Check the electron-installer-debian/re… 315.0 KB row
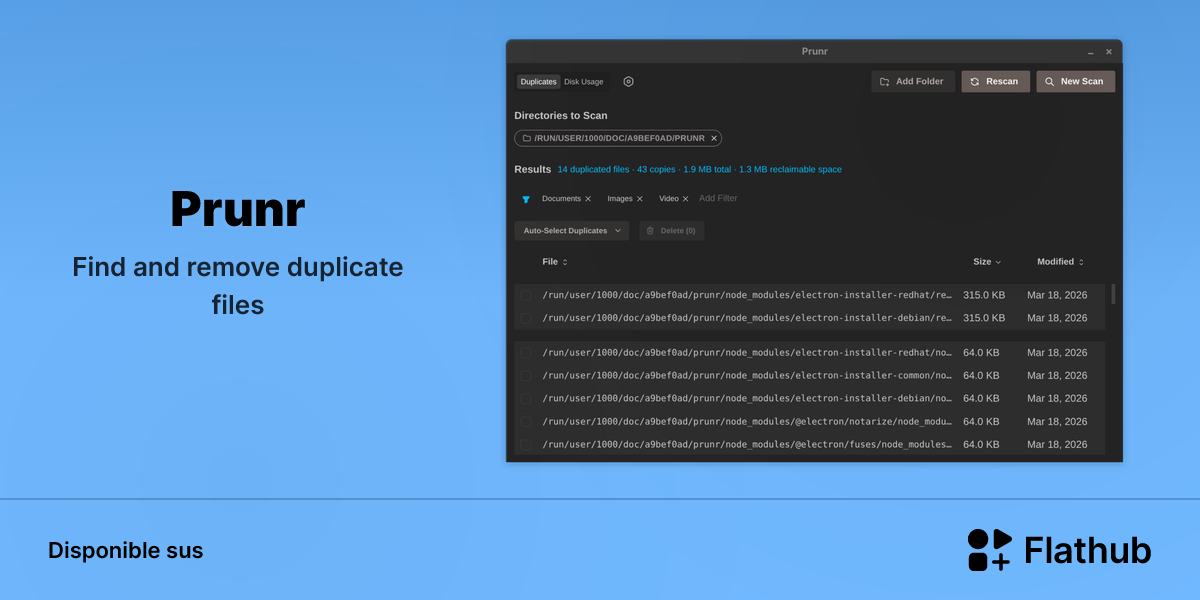Screen dimensions: 1200x600 526,318
